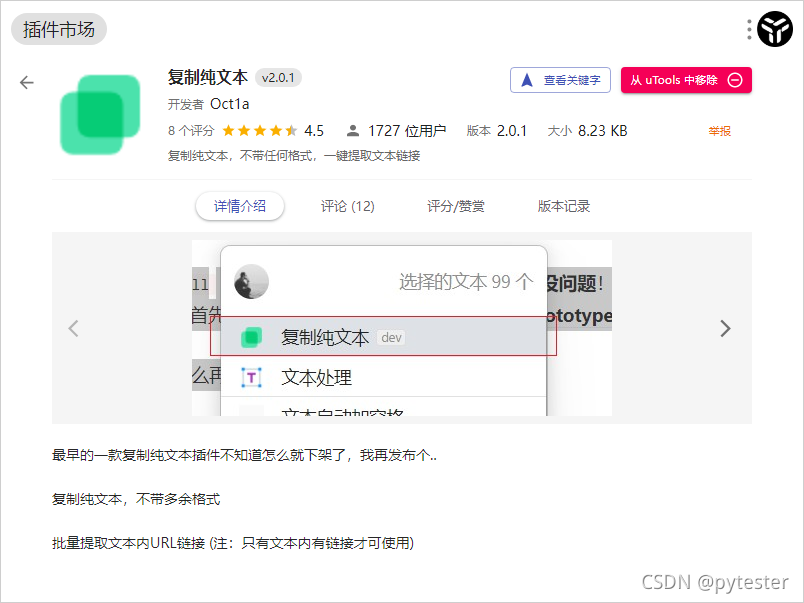Click the user count person icon
The height and width of the screenshot is (603, 804).
[353, 131]
